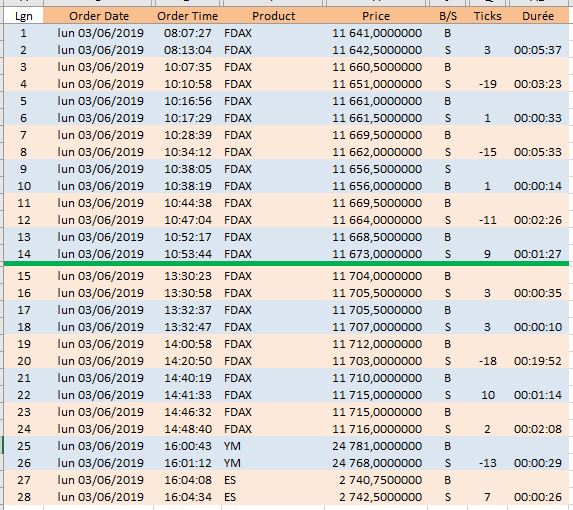Image resolution: width=573 pixels, height=510 pixels.
Task: Select price 11 668,5000000
Action: [377, 237]
